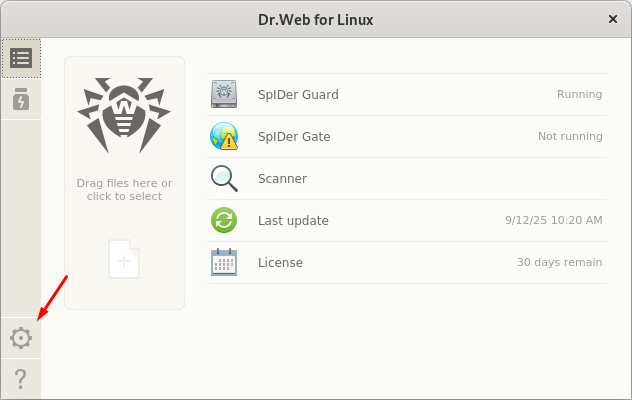Open the Scanner label
Screen dimensions: 632x400
click(283, 179)
